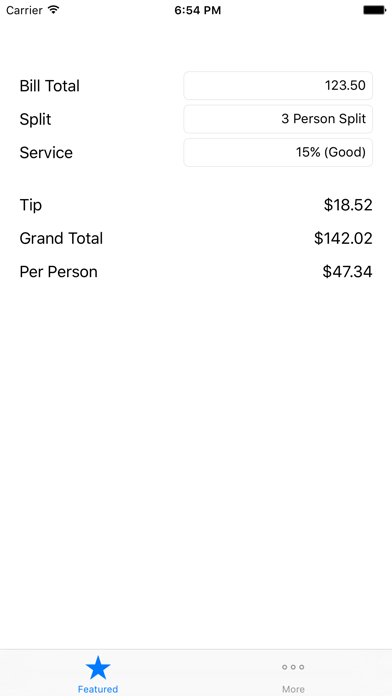The image size is (392, 696).
Task: Switch to the More tab label
Action: coord(293,689)
